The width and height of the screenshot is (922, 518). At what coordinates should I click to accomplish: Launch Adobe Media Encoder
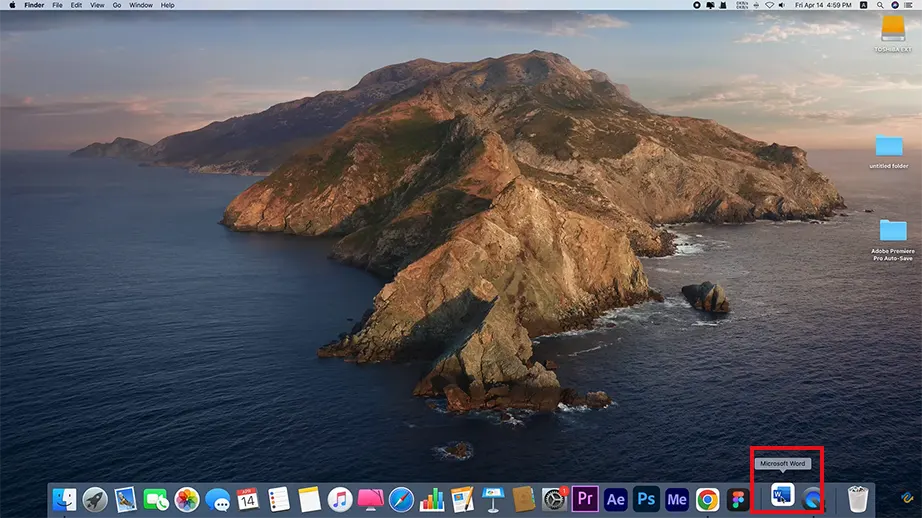pyautogui.click(x=677, y=500)
